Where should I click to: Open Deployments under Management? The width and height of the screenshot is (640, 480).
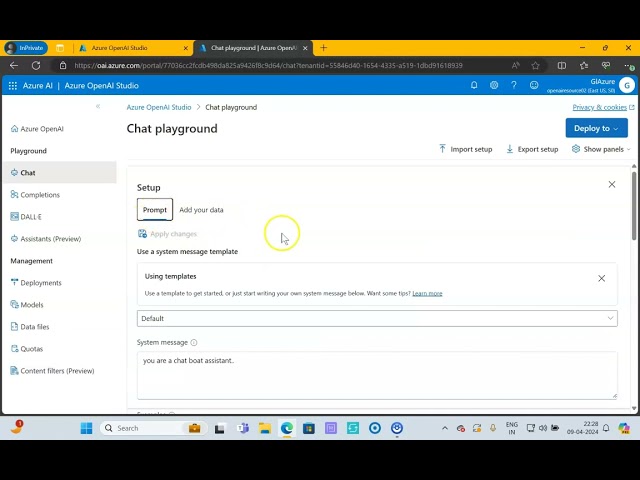click(36, 283)
